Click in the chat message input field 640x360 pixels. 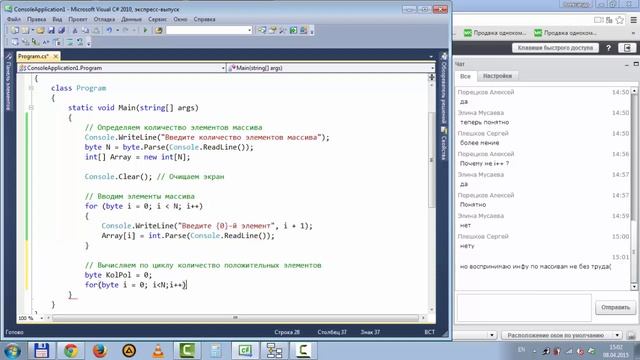point(524,308)
